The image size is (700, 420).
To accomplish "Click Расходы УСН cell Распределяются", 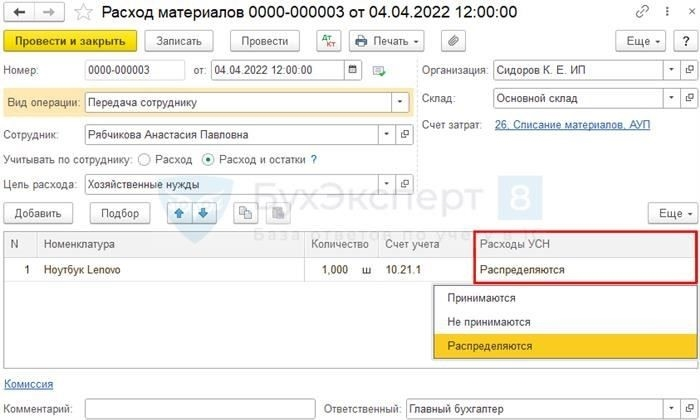I will tap(585, 270).
